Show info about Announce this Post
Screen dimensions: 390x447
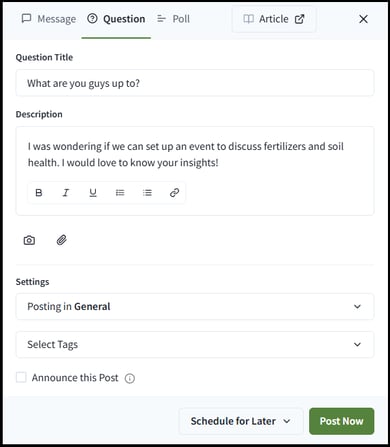click(x=130, y=378)
